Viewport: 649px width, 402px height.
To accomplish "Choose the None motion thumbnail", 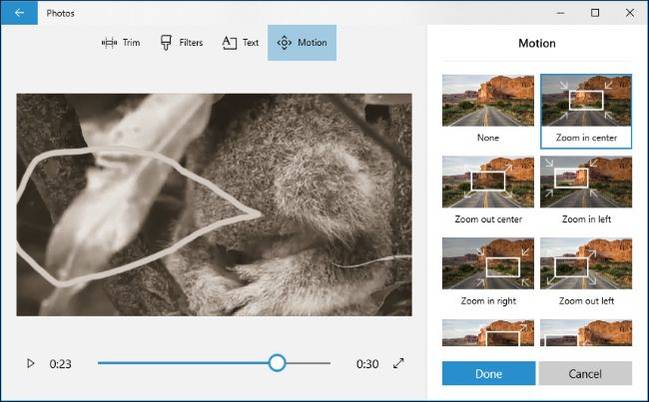I will click(x=488, y=110).
